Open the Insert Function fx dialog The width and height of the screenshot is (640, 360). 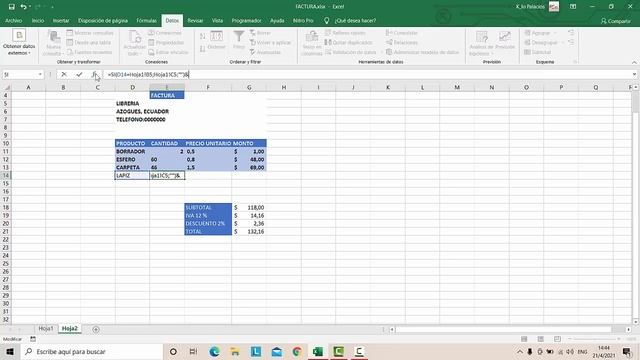[x=94, y=74]
